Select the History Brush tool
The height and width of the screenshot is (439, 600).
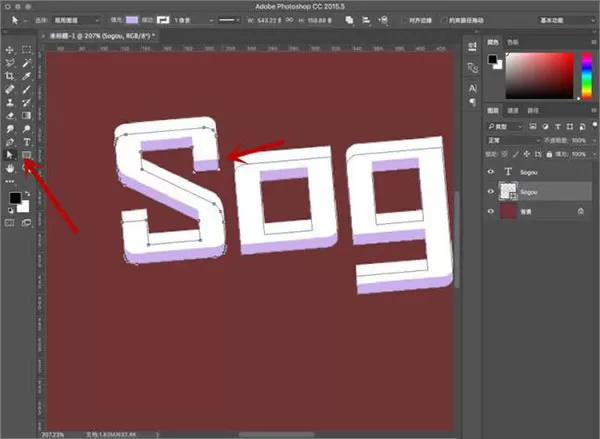coord(26,102)
